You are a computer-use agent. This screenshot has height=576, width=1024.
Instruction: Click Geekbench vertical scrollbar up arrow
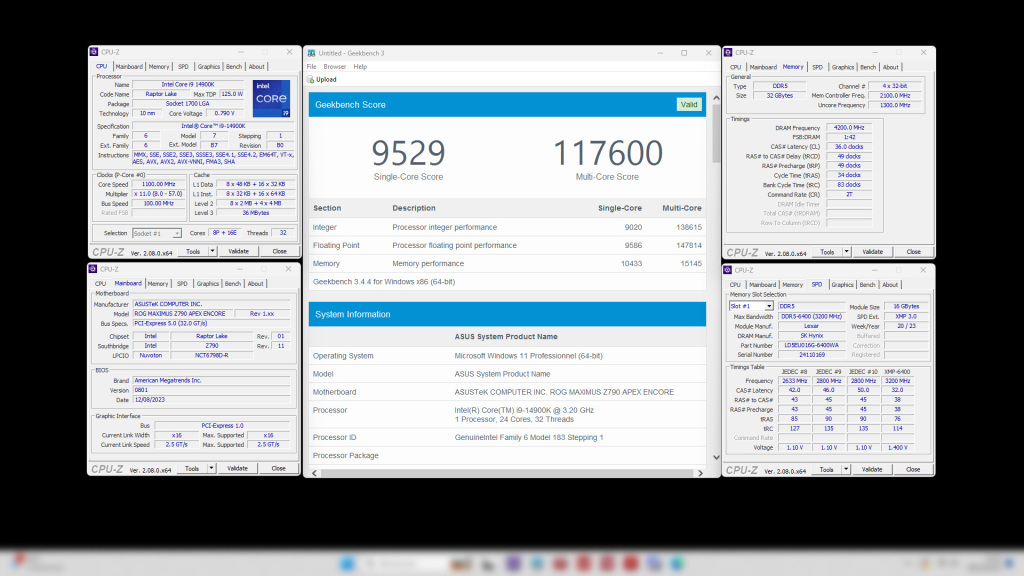pyautogui.click(x=716, y=98)
